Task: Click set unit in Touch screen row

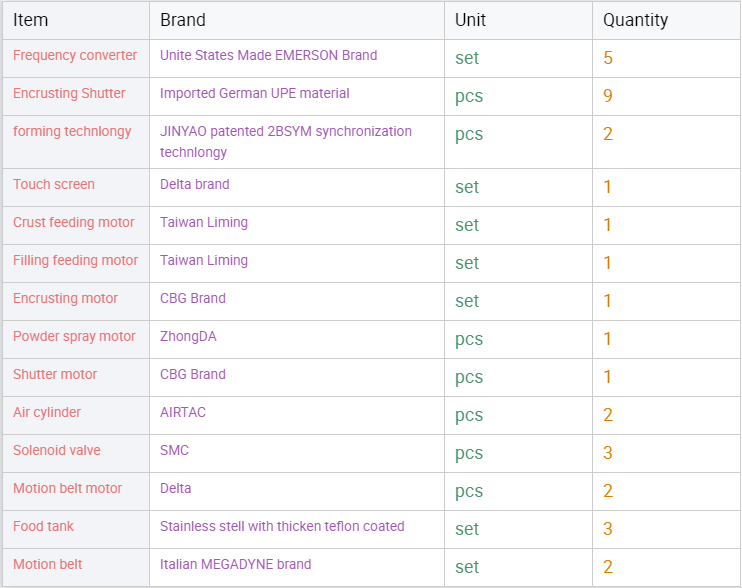Action: point(467,187)
